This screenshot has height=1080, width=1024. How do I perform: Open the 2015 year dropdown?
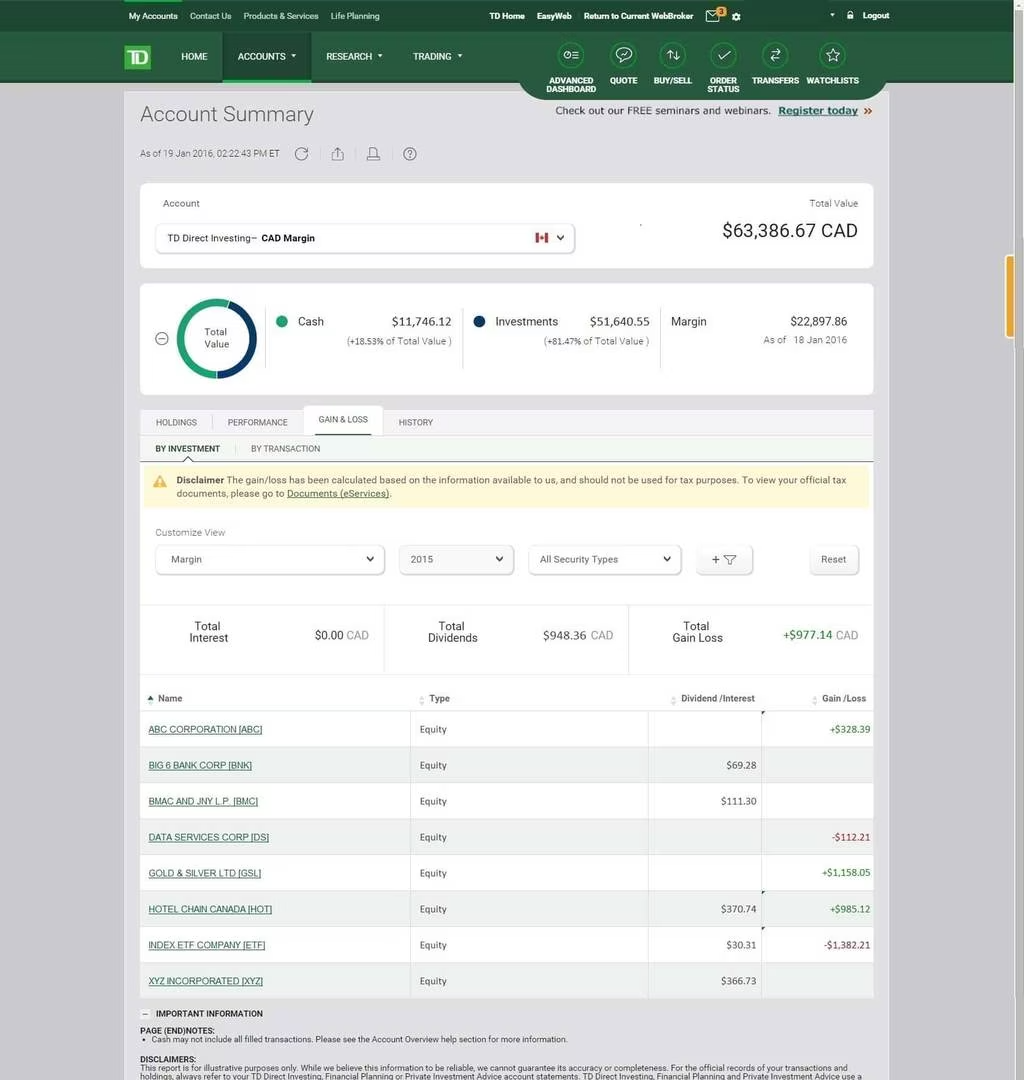pos(456,559)
